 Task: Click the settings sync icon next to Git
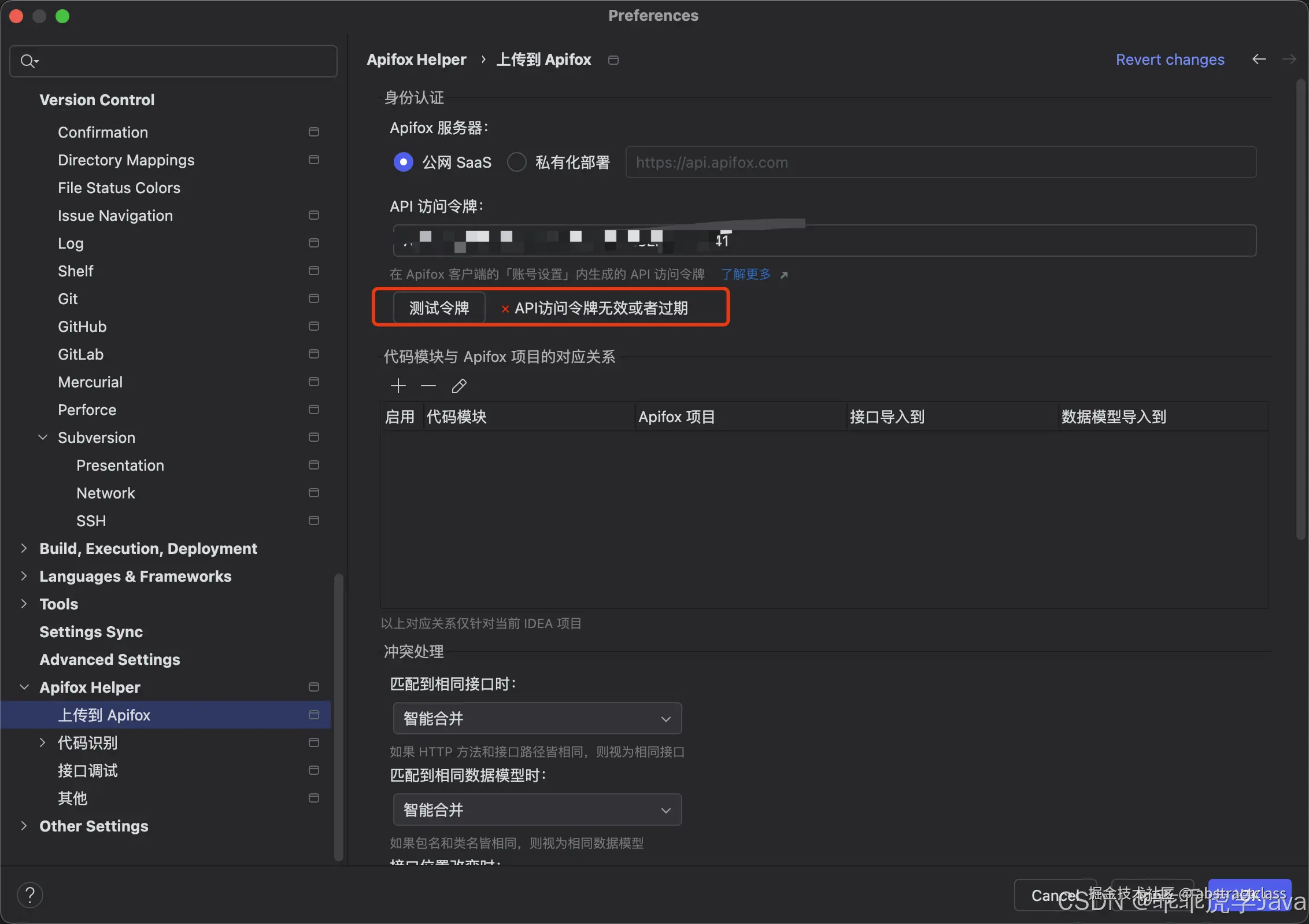coord(313,298)
